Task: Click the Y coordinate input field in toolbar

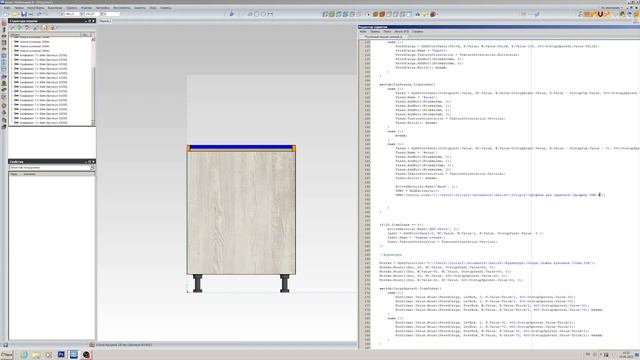Action: point(91,14)
